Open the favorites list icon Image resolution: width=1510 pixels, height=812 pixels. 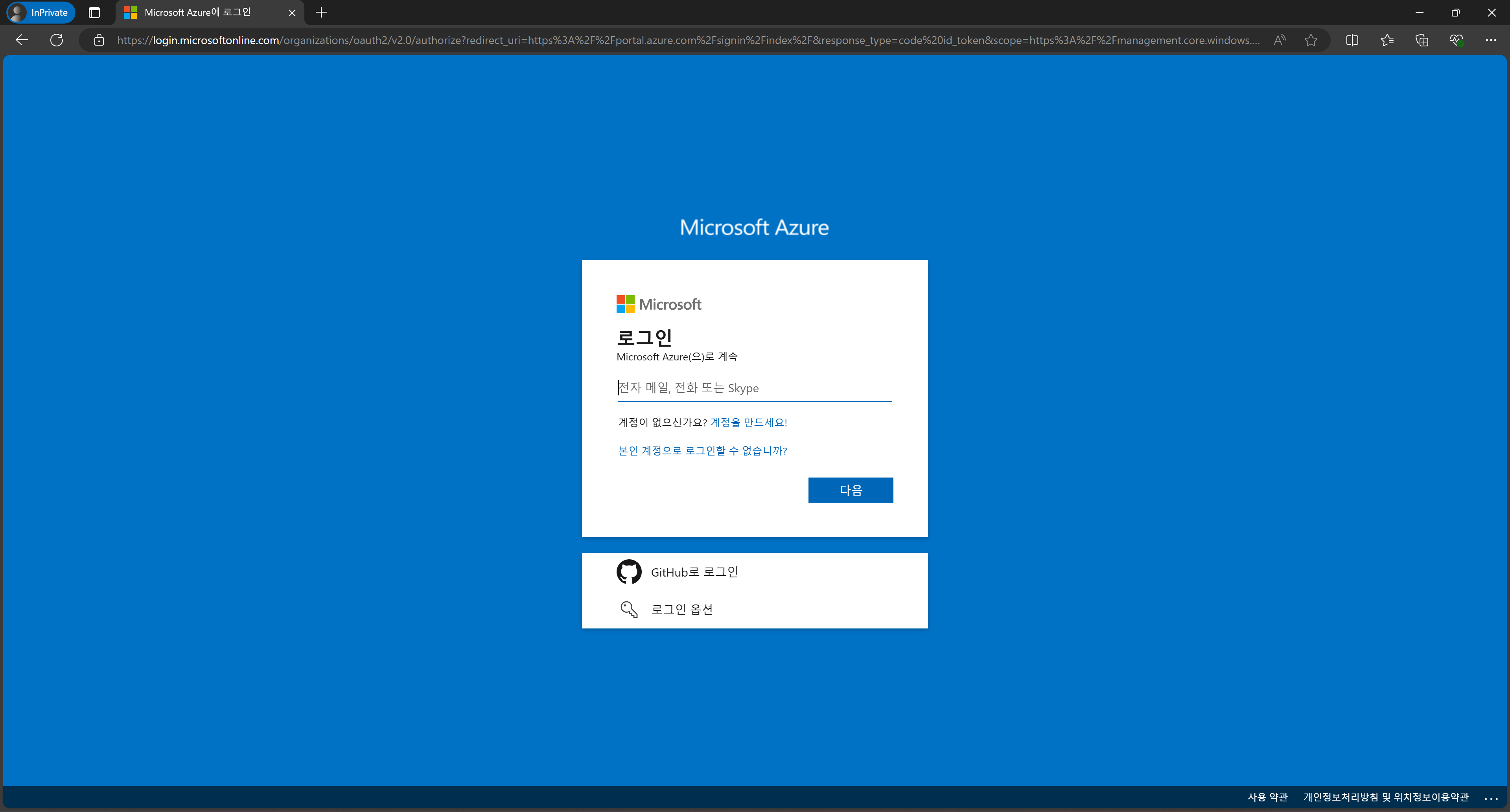1387,40
